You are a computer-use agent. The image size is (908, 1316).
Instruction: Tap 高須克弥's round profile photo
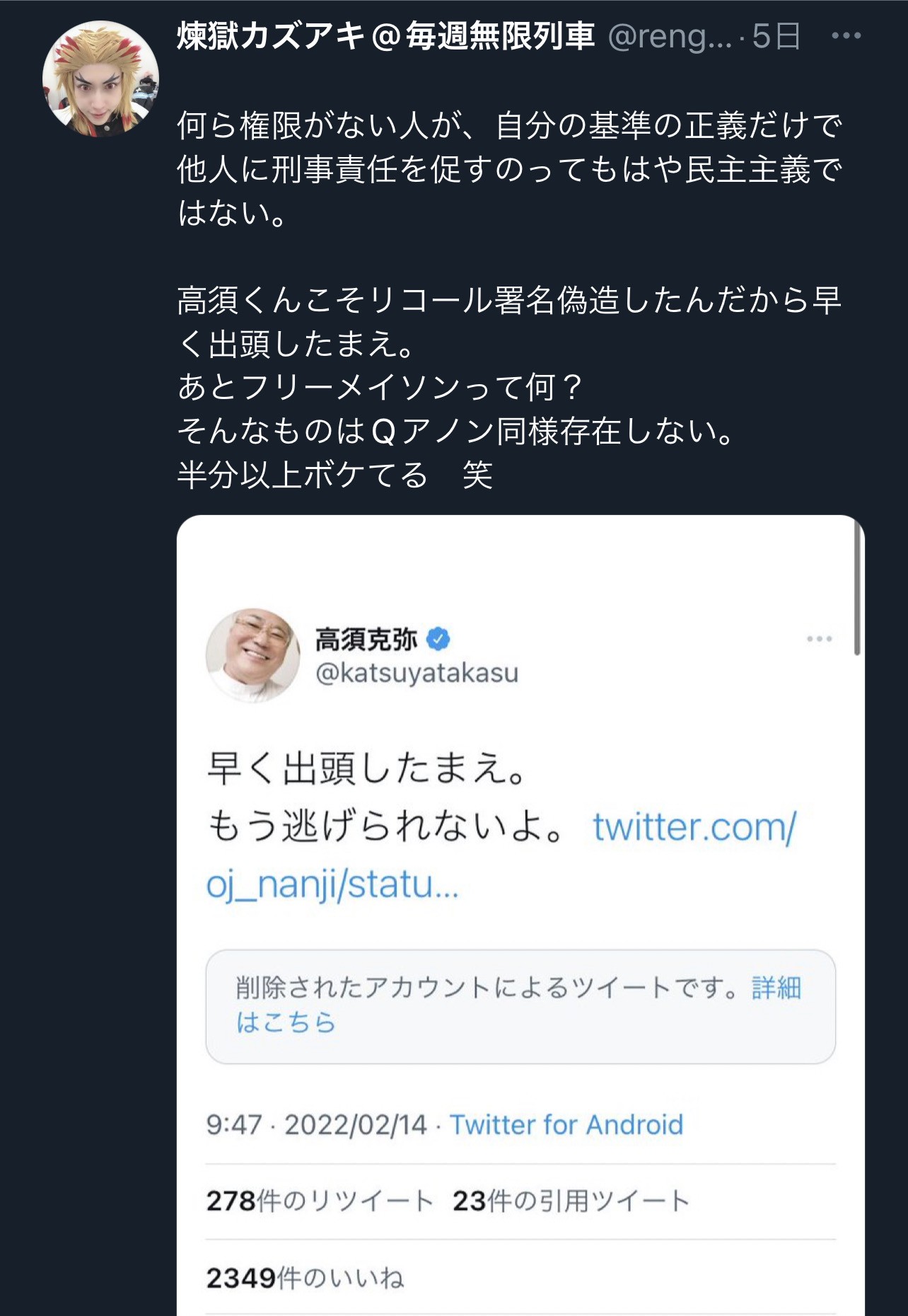click(252, 654)
